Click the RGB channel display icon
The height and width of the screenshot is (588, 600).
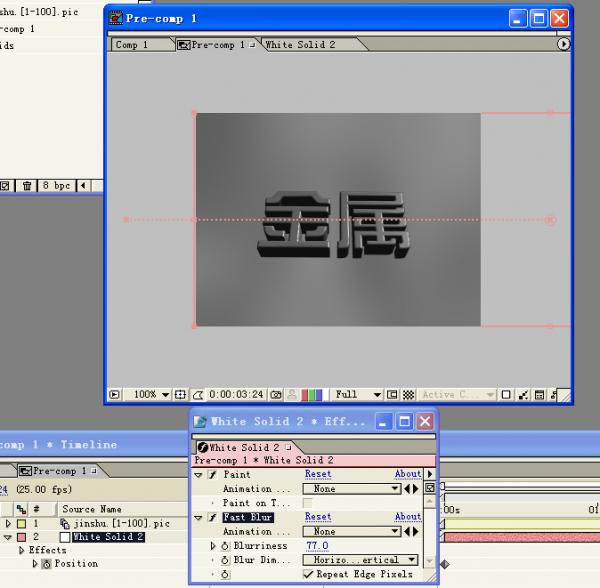[312, 394]
